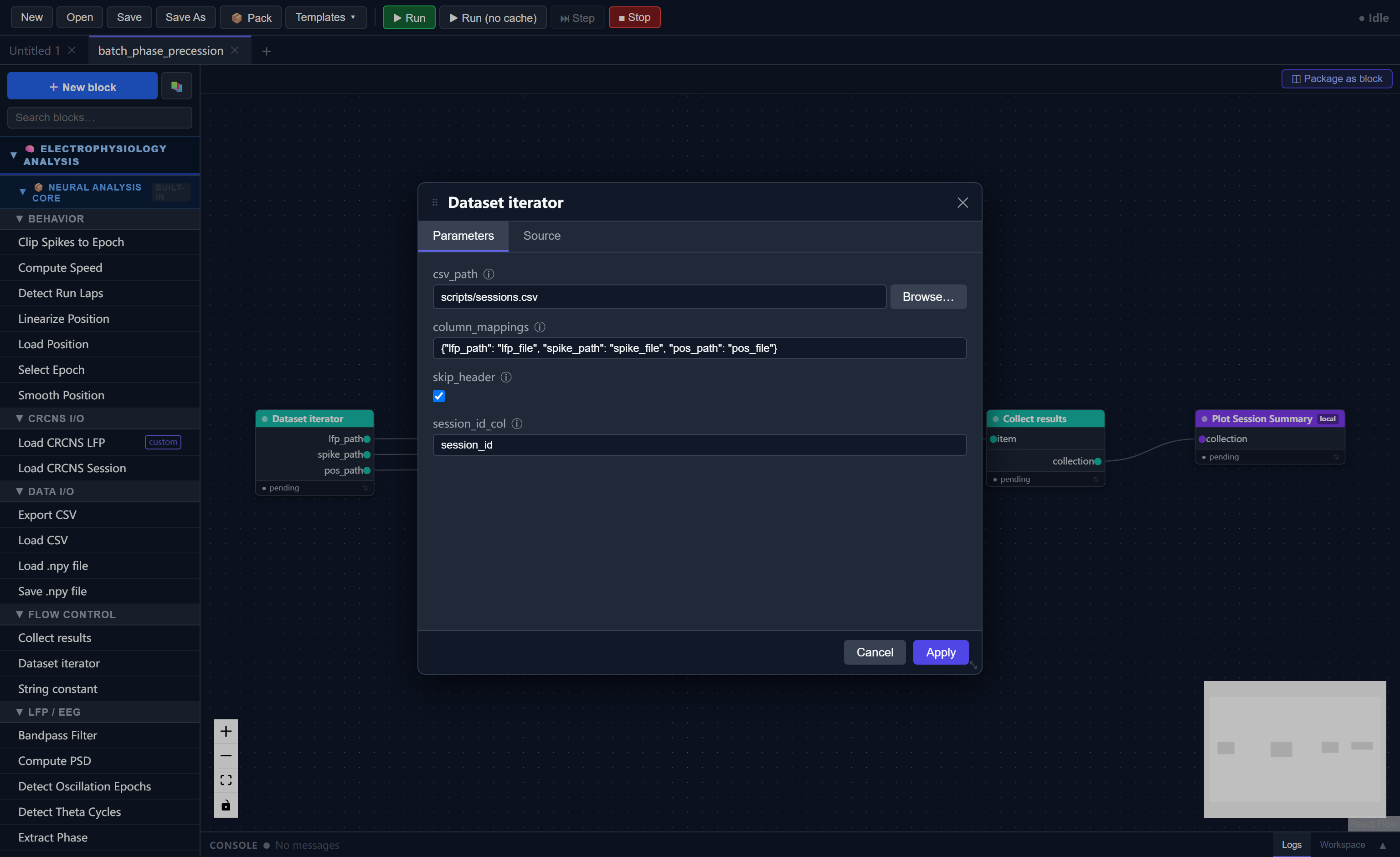Click the Open toolbar button

click(80, 18)
